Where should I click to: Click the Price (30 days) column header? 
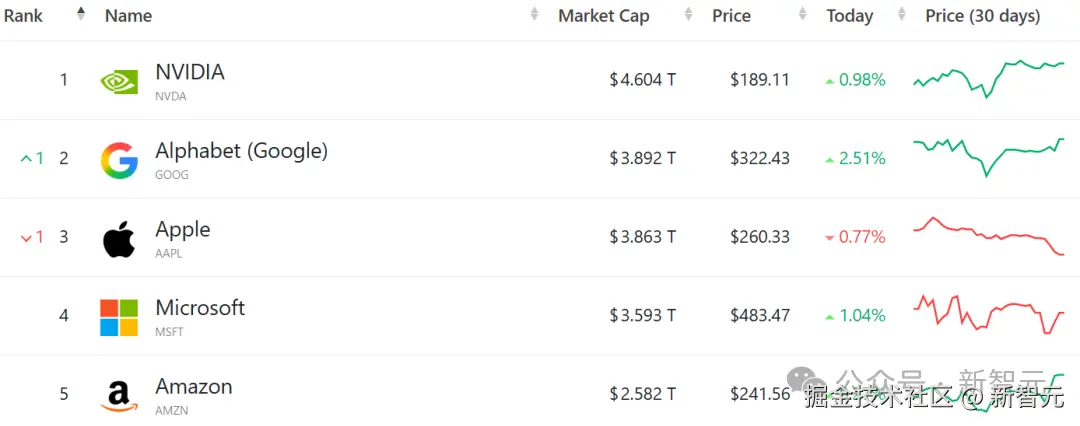[x=982, y=16]
